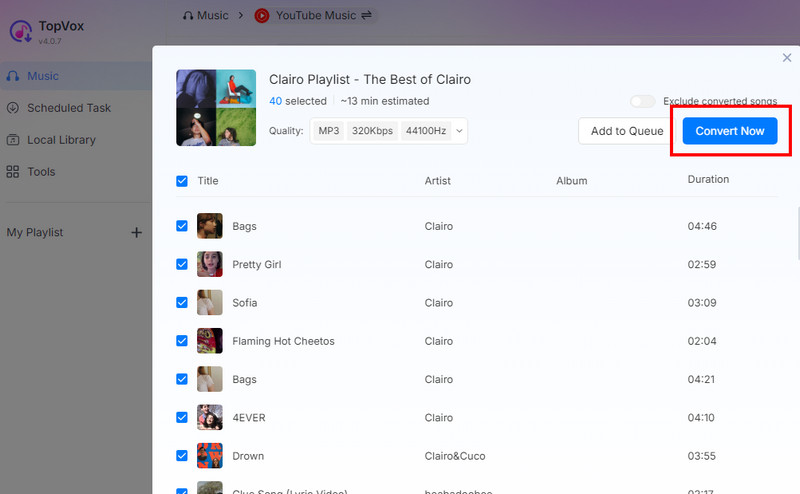Click the Clairo playlist cover thumbnail
Image resolution: width=800 pixels, height=494 pixels.
[216, 108]
